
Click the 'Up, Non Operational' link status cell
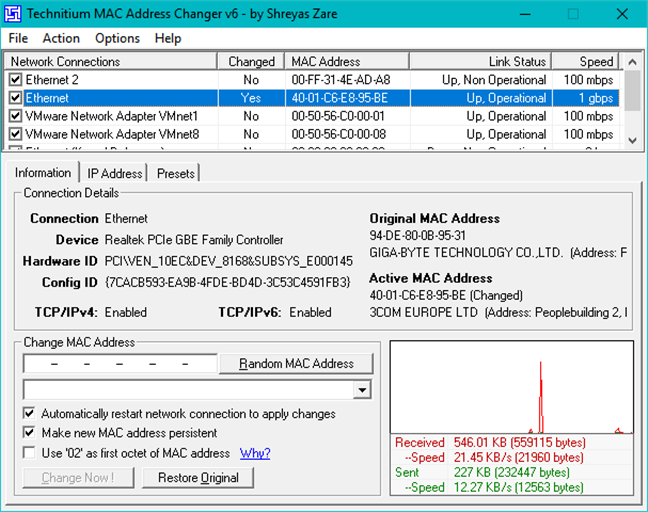494,80
